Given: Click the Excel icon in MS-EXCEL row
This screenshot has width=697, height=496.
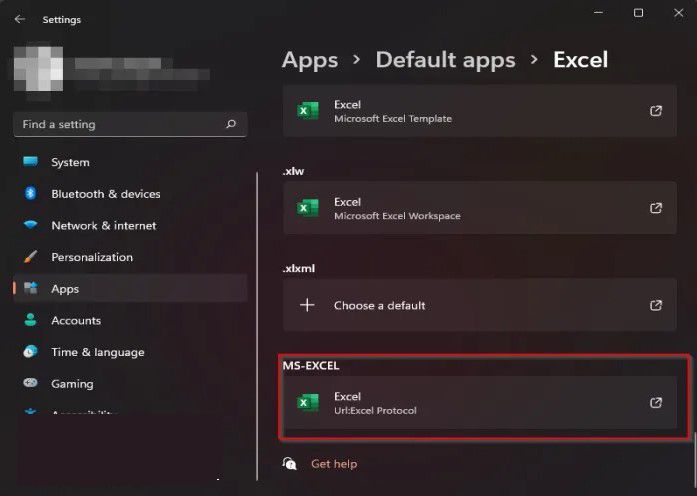Looking at the screenshot, I should 308,403.
